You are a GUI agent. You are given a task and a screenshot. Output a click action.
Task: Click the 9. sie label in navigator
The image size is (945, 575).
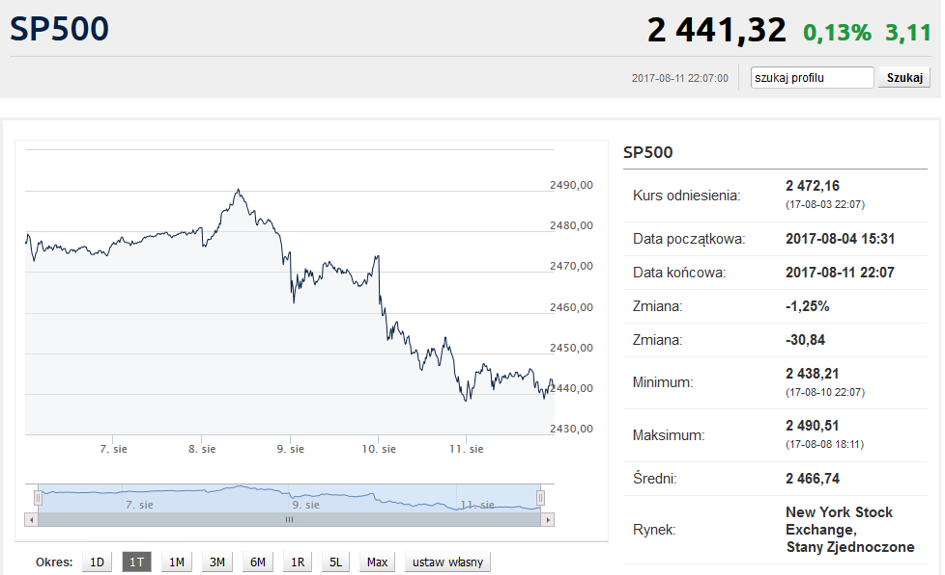(x=306, y=505)
